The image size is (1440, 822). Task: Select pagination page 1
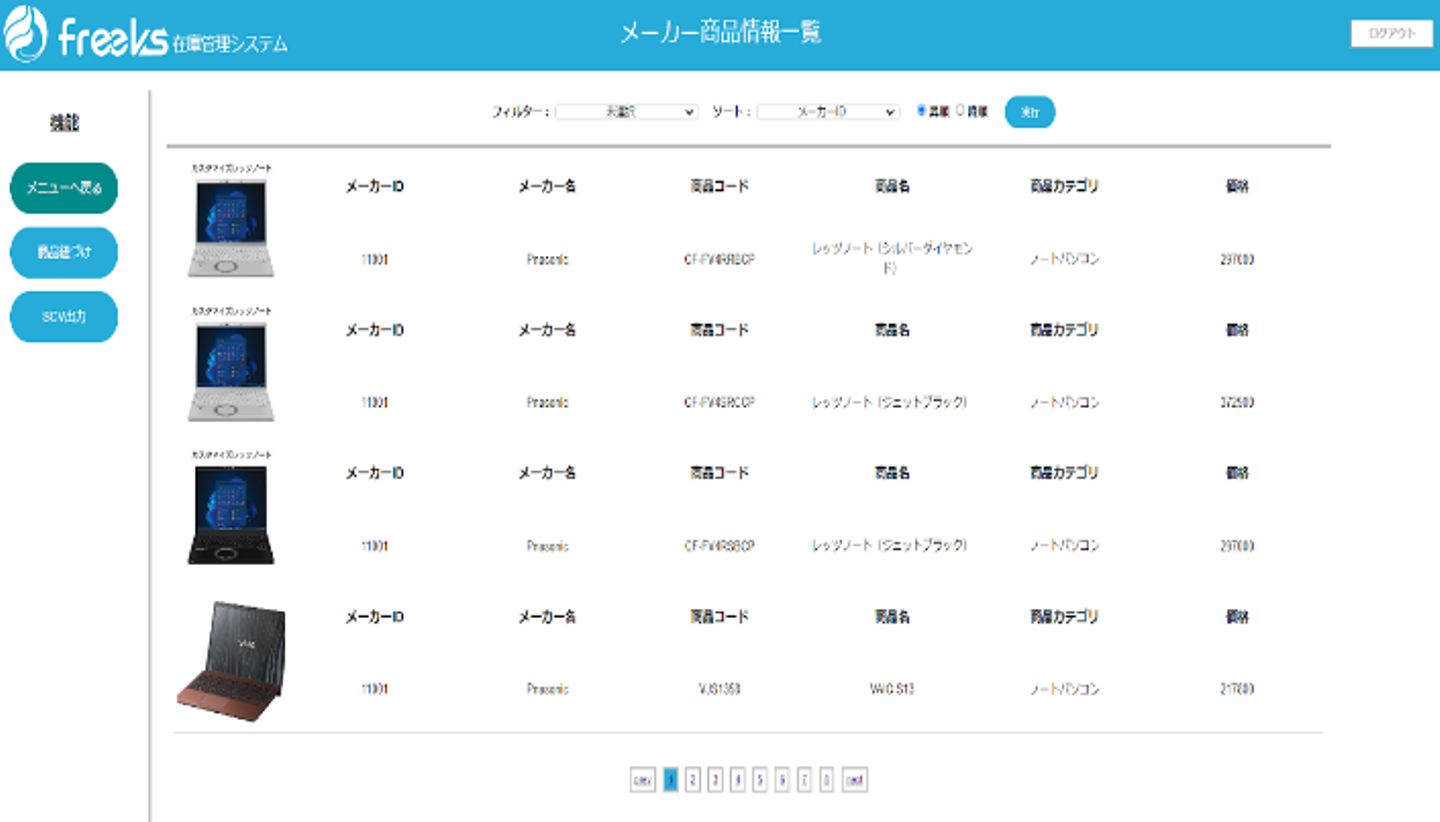pos(671,780)
